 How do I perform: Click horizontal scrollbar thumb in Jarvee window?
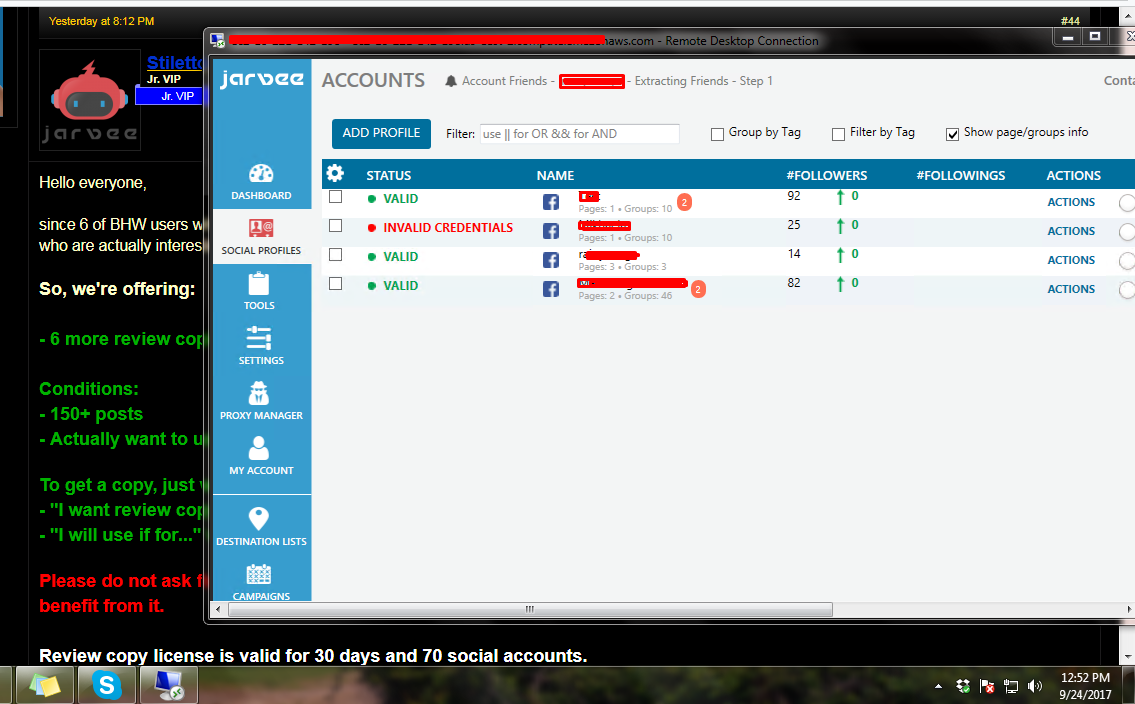(530, 609)
